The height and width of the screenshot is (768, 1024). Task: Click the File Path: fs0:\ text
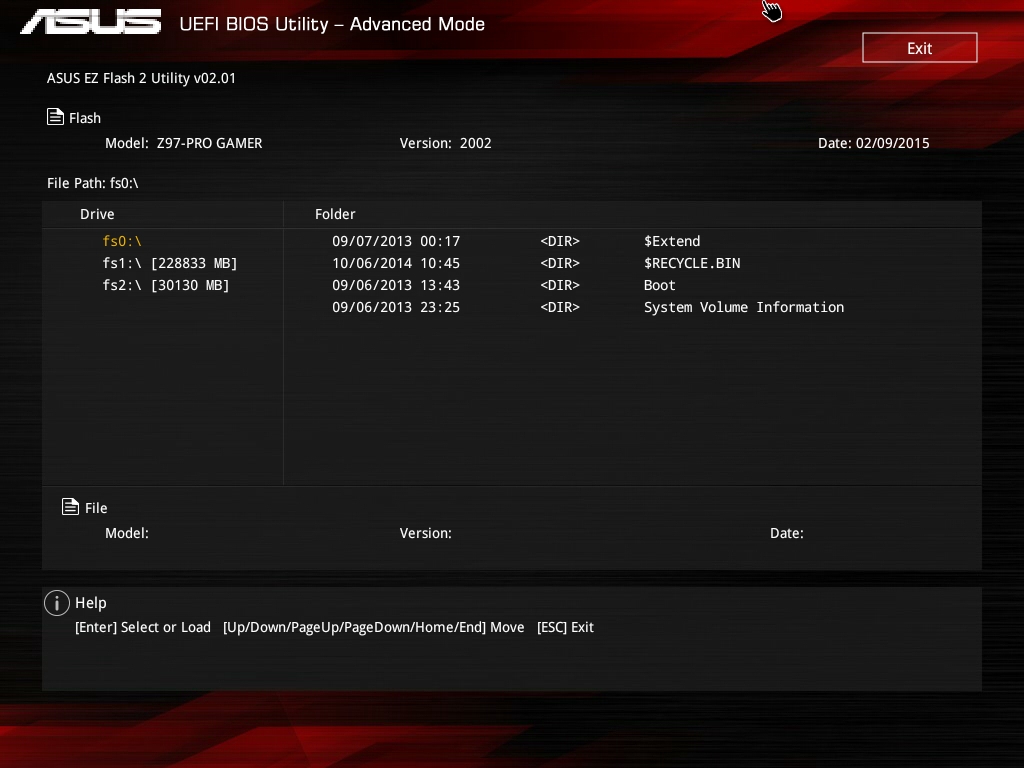point(93,183)
